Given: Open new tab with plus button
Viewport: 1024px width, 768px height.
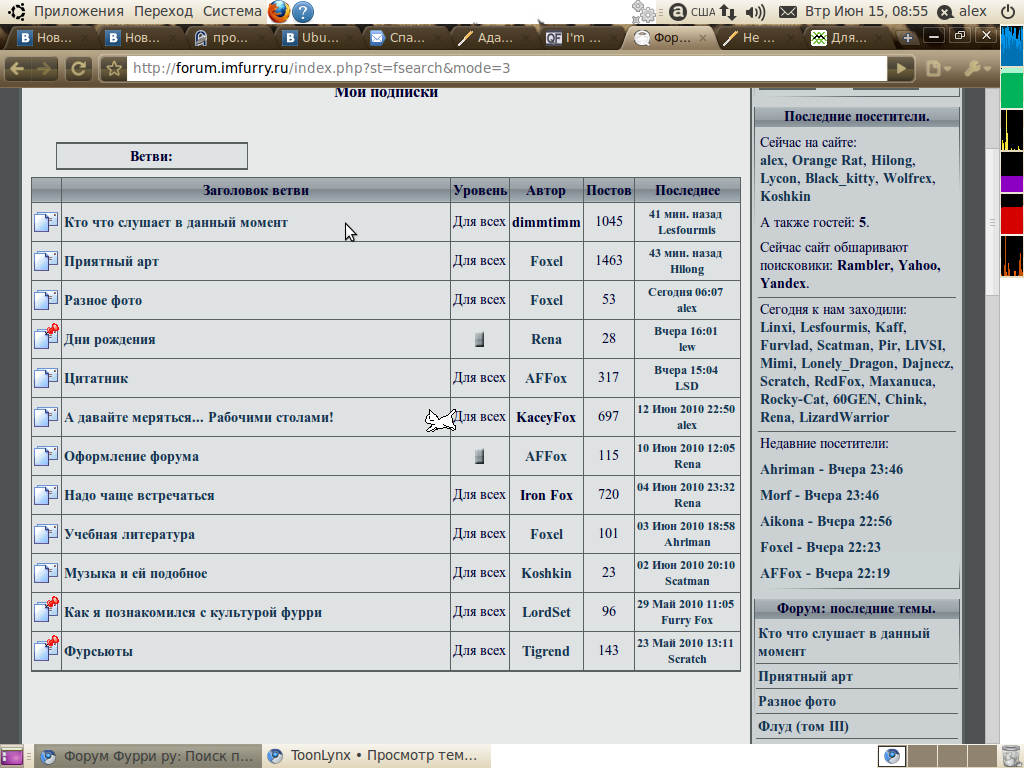Looking at the screenshot, I should coord(908,38).
